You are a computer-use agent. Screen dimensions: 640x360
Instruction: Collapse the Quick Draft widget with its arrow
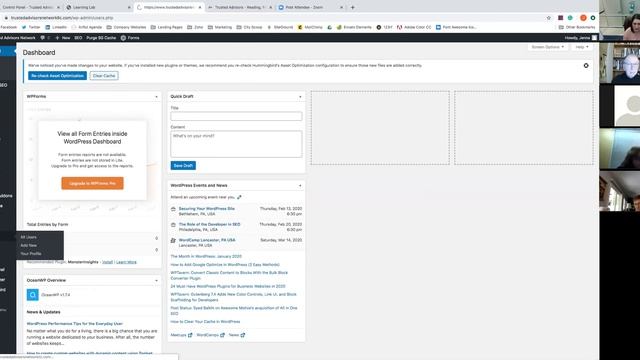pyautogui.click(x=300, y=97)
